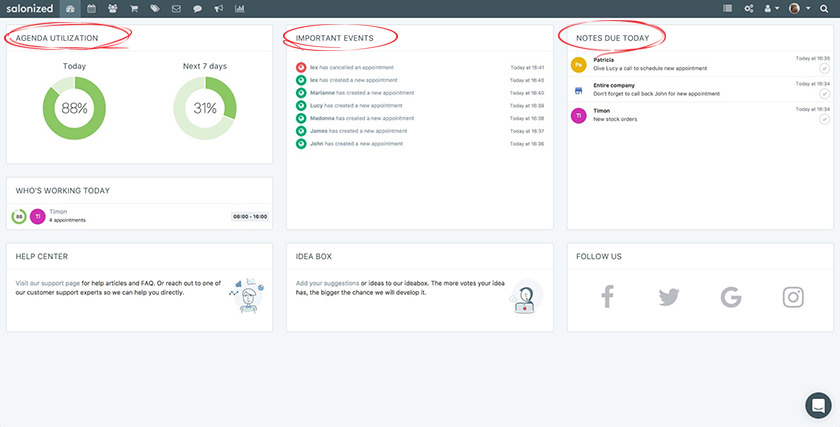
Task: Open the list view icon in navbar
Action: tap(728, 9)
